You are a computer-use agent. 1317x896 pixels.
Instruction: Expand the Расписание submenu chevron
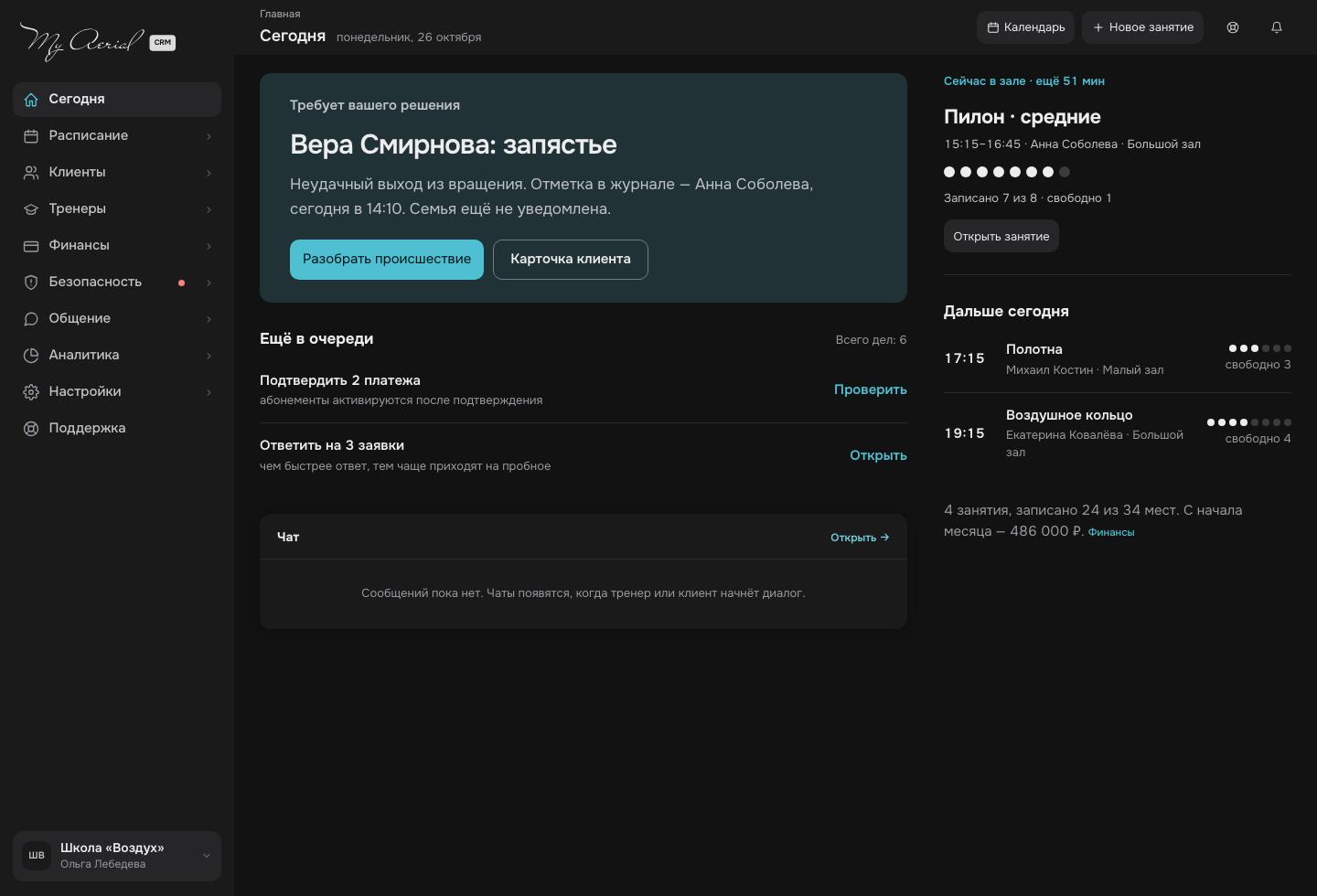coord(209,136)
